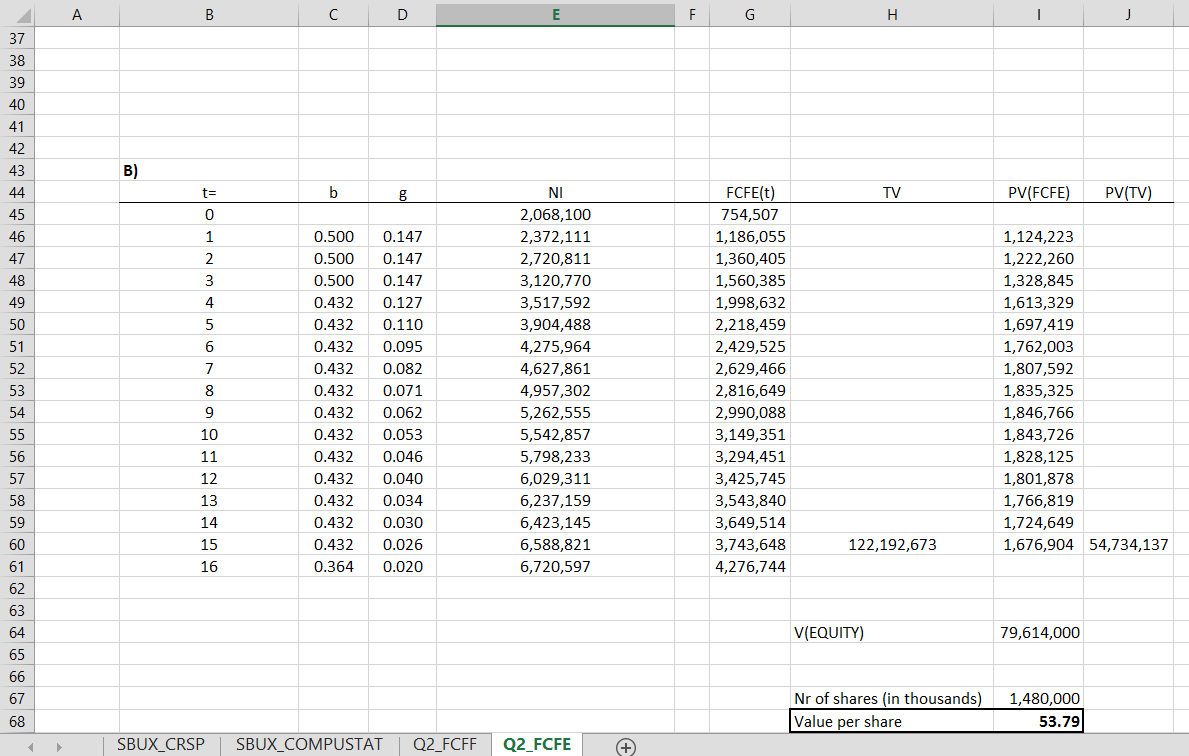Viewport: 1189px width, 756px height.
Task: Click the Nr of shares value 1,480,000
Action: tap(1038, 699)
